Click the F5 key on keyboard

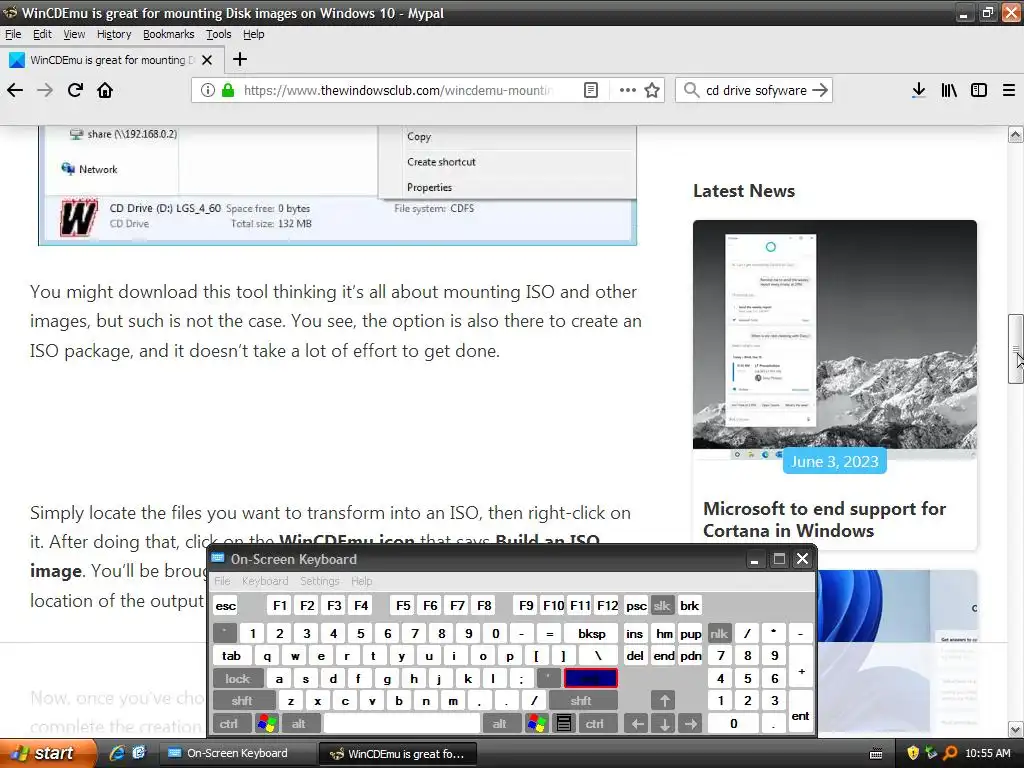(403, 605)
